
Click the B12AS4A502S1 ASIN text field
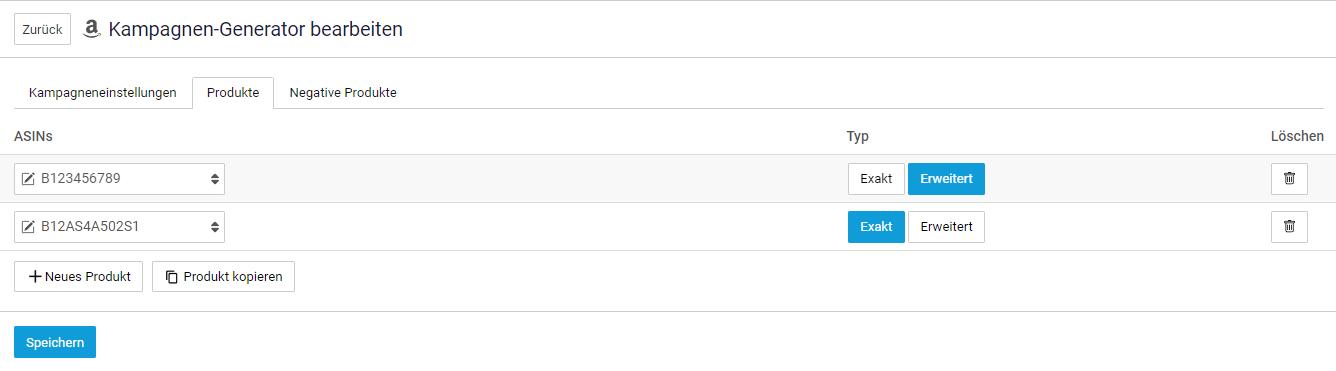click(x=119, y=227)
